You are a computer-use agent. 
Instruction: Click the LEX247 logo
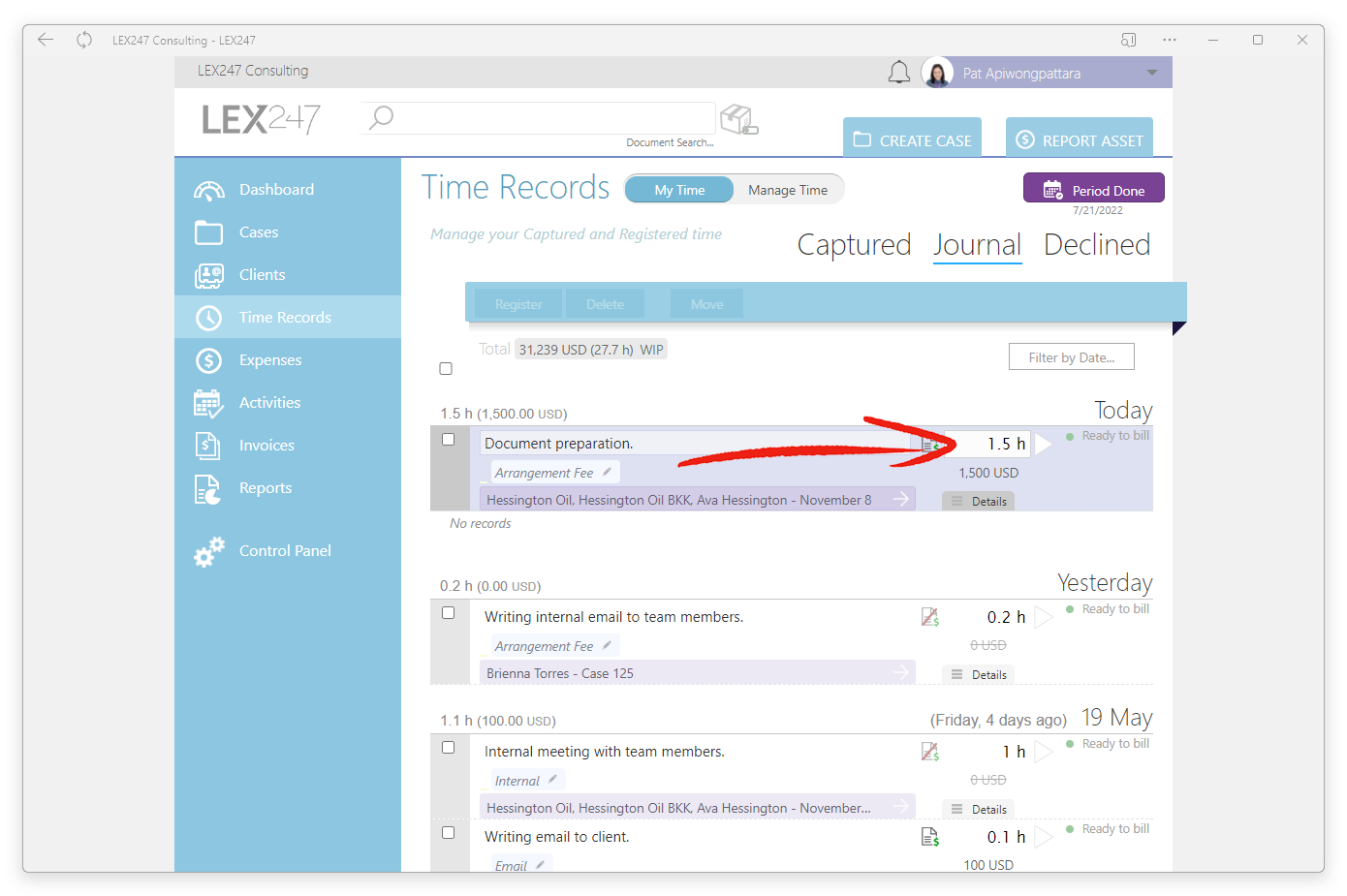pyautogui.click(x=261, y=119)
